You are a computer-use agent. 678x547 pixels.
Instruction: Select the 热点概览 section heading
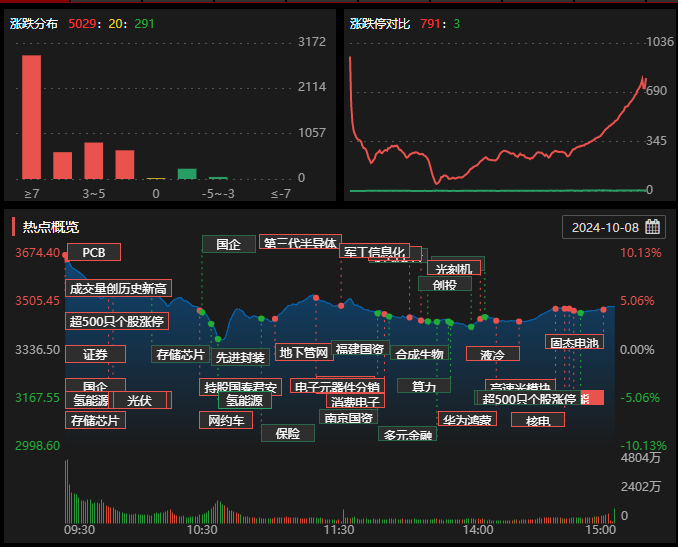51,227
